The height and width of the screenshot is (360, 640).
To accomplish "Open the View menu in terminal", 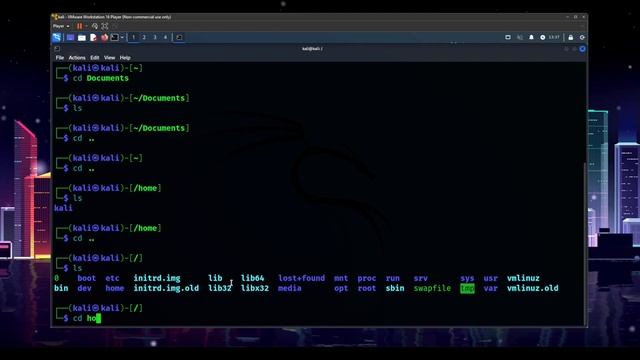I will (109, 58).
